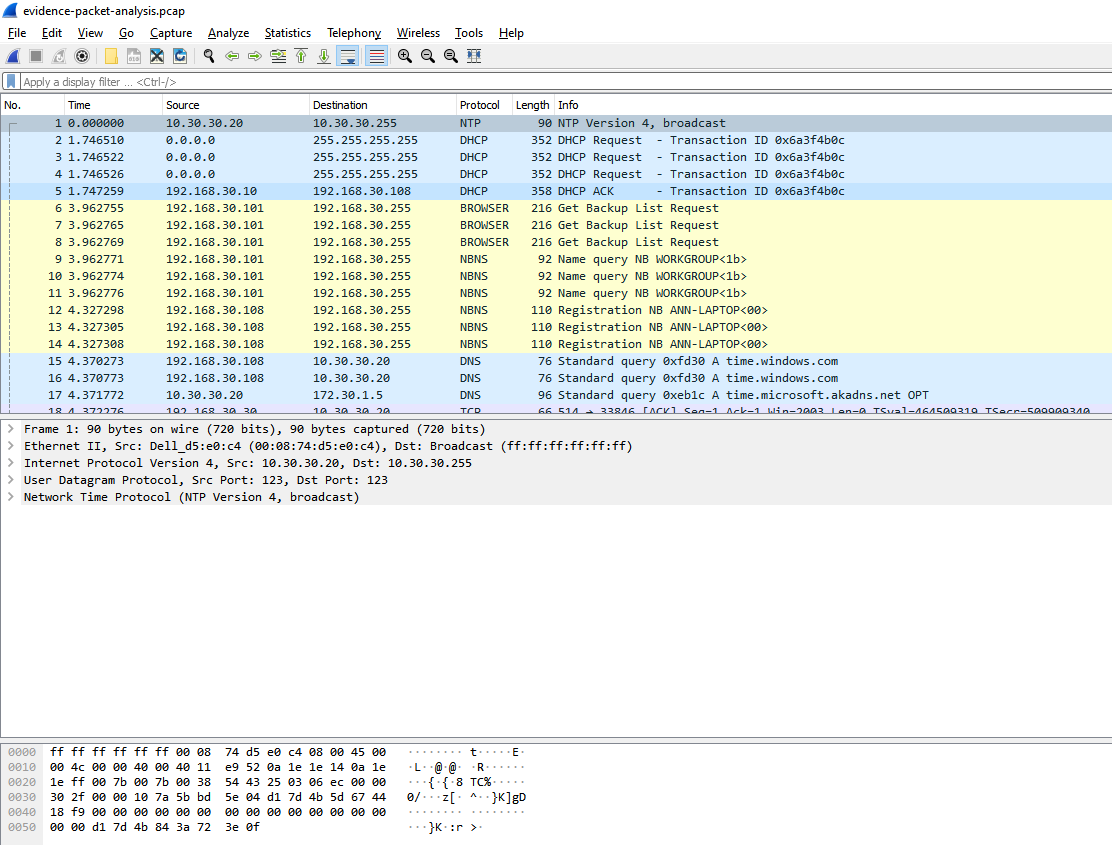1112x845 pixels.
Task: Select packet 6 BROWSER Get Backup List
Action: click(556, 208)
